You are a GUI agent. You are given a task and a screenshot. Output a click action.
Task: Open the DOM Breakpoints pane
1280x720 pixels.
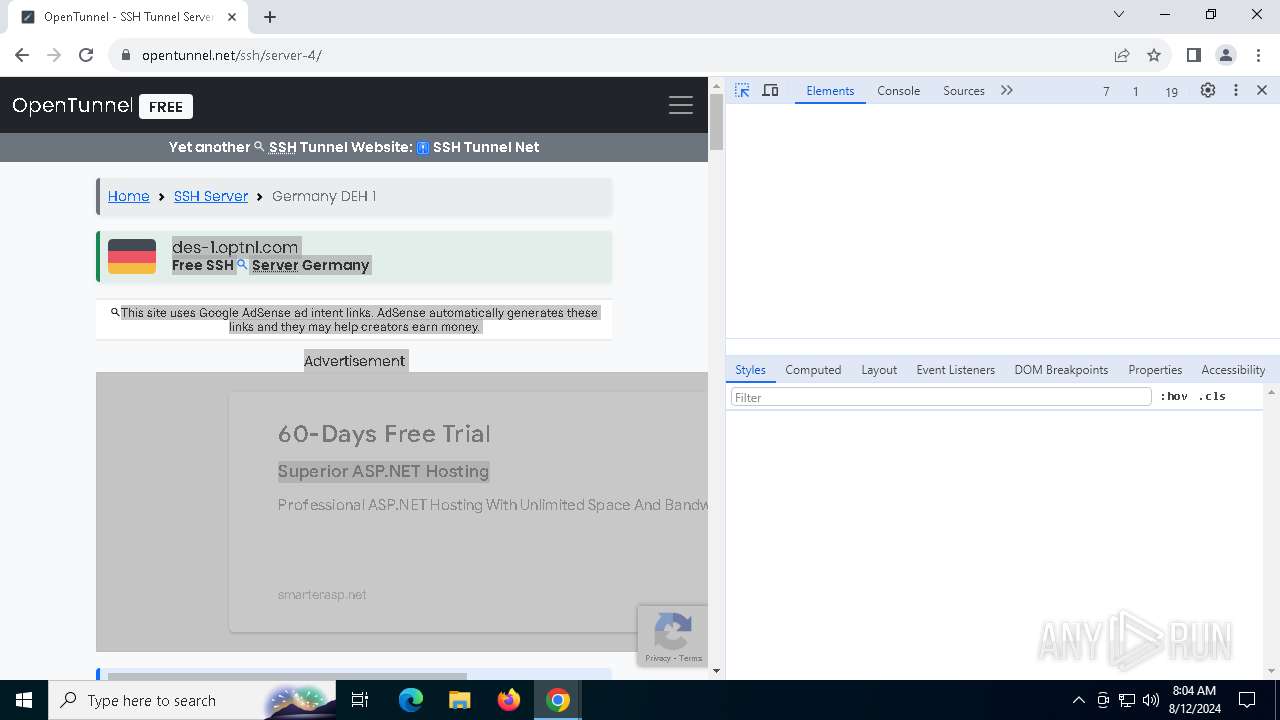pyautogui.click(x=1061, y=369)
